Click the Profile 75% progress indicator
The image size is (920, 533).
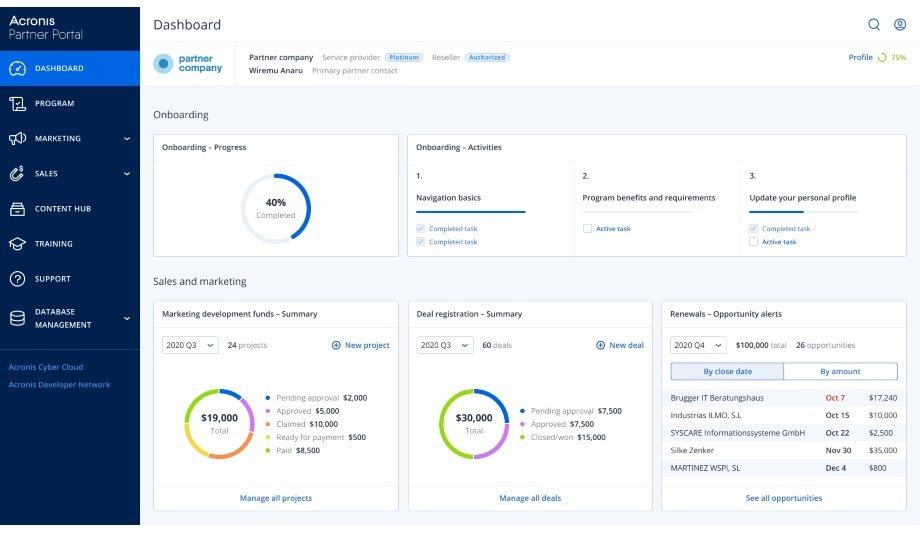(877, 58)
